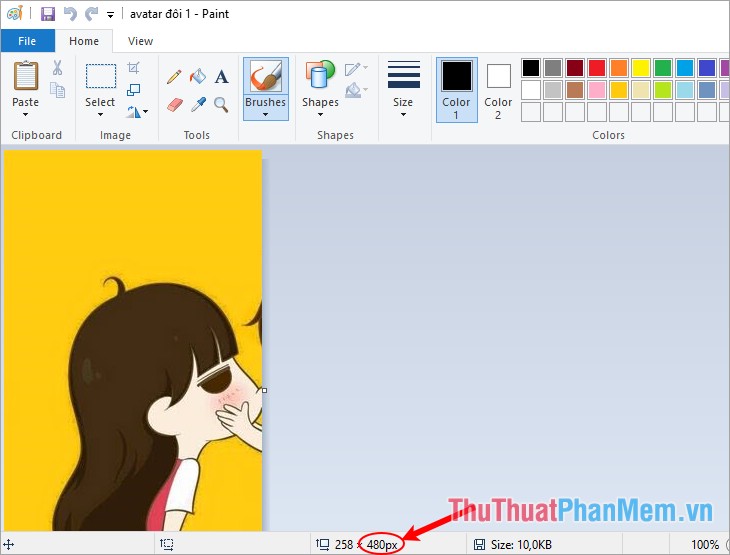The image size is (730, 555).
Task: Select the Pencil tool
Action: coord(174,76)
